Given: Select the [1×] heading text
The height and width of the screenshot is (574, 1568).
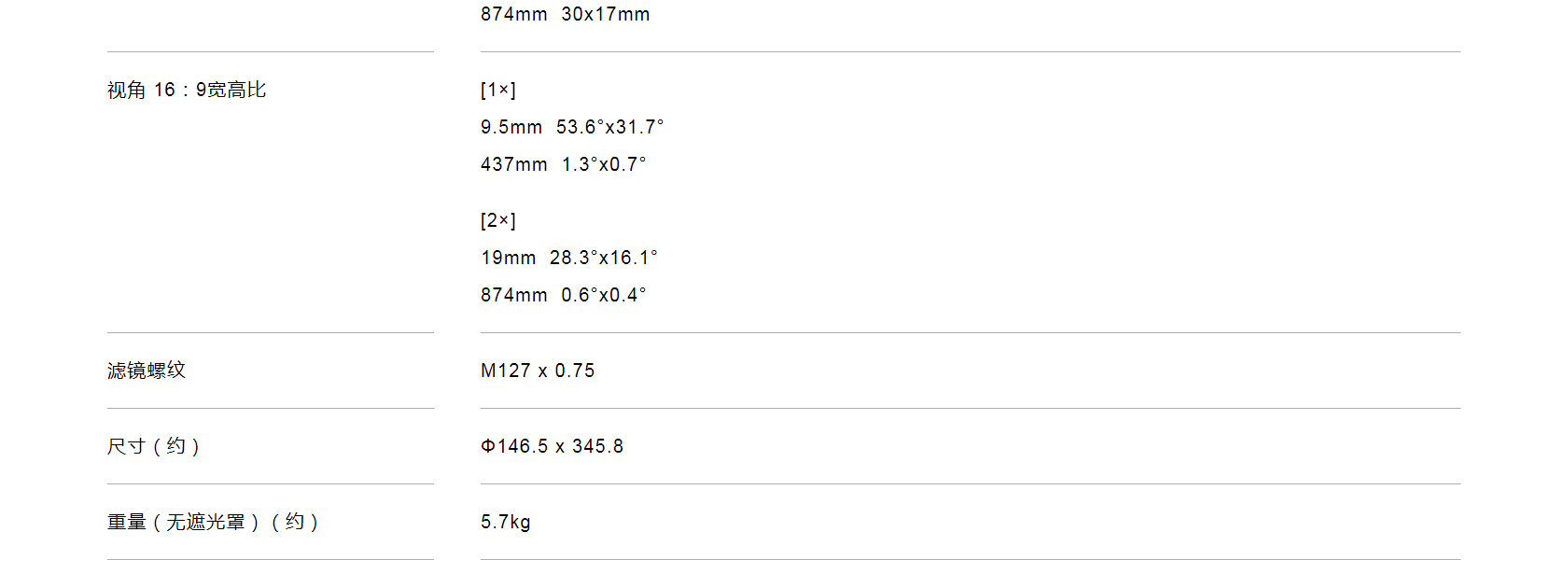Looking at the screenshot, I should click(498, 91).
